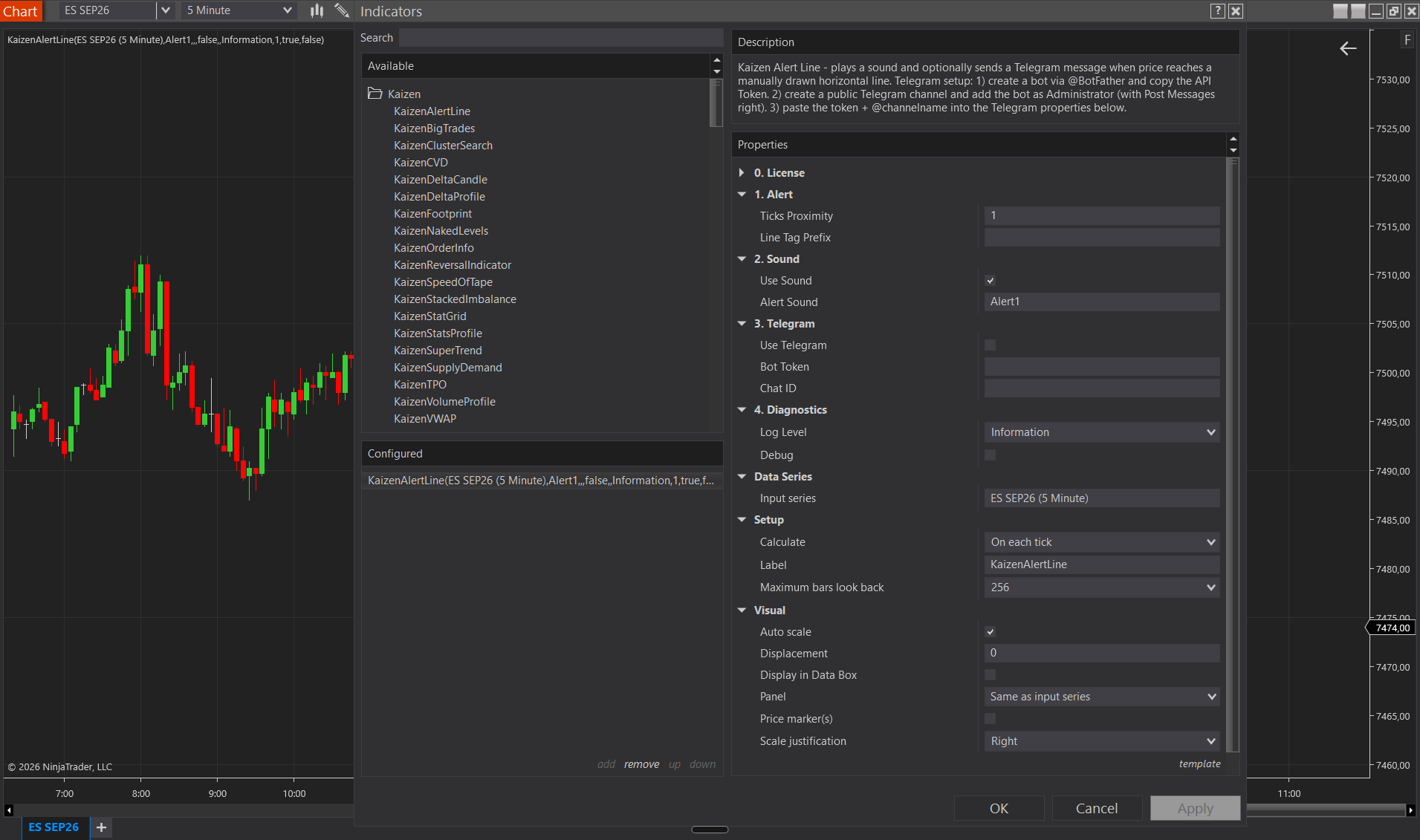Enable Display in Data Box checkbox
This screenshot has width=1420, height=840.
pos(990,675)
